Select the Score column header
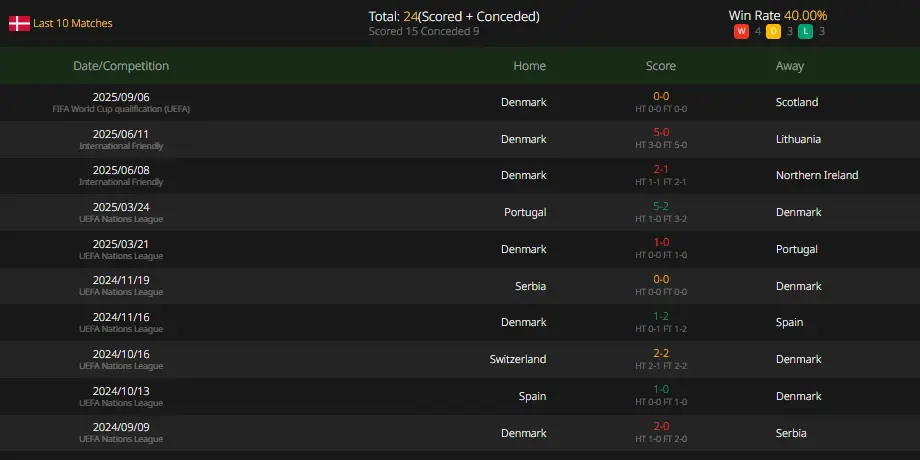The width and height of the screenshot is (920, 460). coord(661,66)
